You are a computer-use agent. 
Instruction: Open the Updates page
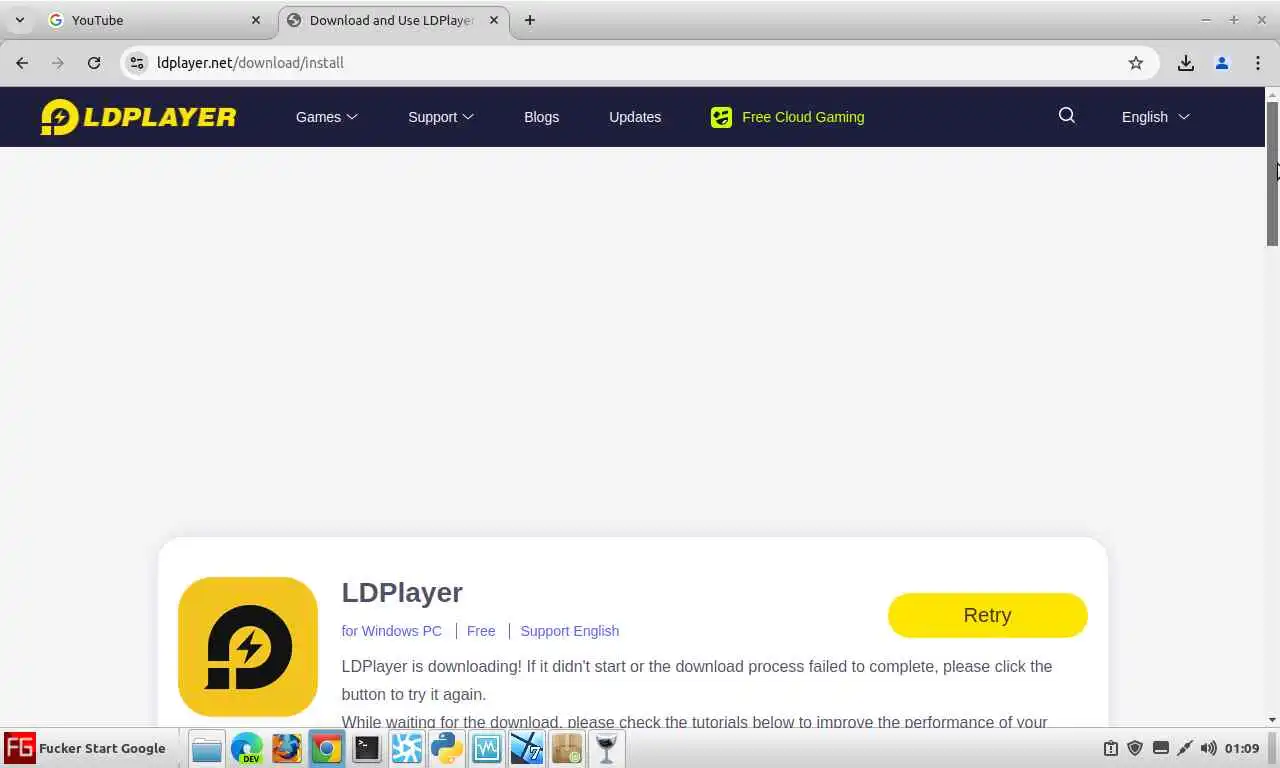click(x=635, y=117)
